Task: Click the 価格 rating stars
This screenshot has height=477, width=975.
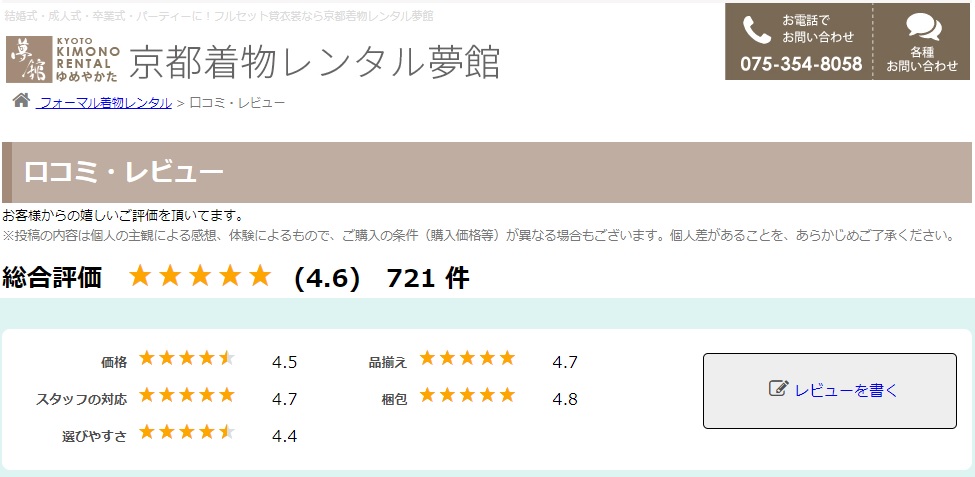Action: (187, 358)
